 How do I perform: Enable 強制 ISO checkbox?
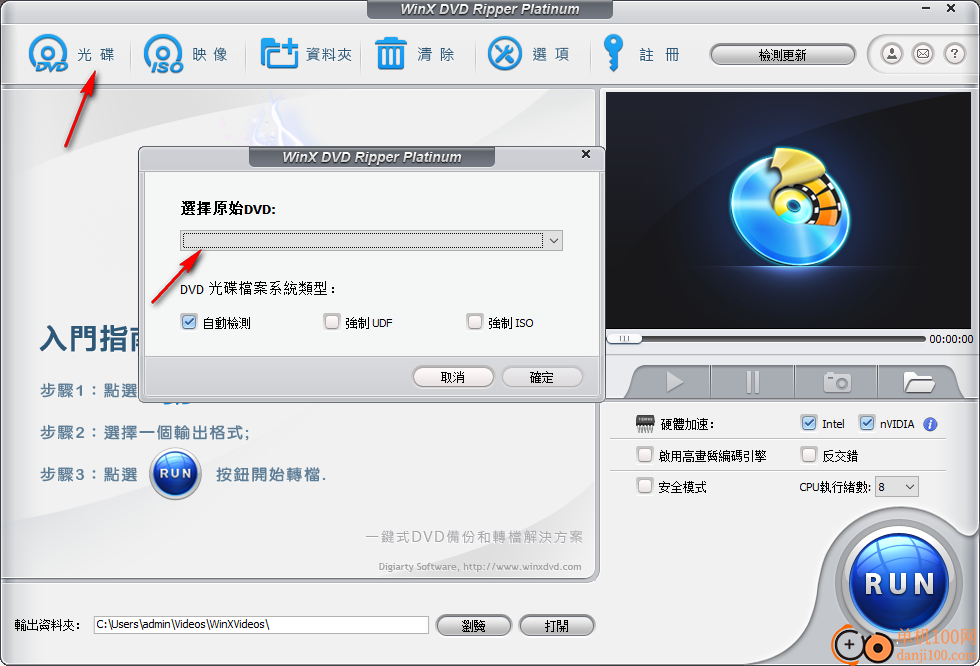coord(475,322)
